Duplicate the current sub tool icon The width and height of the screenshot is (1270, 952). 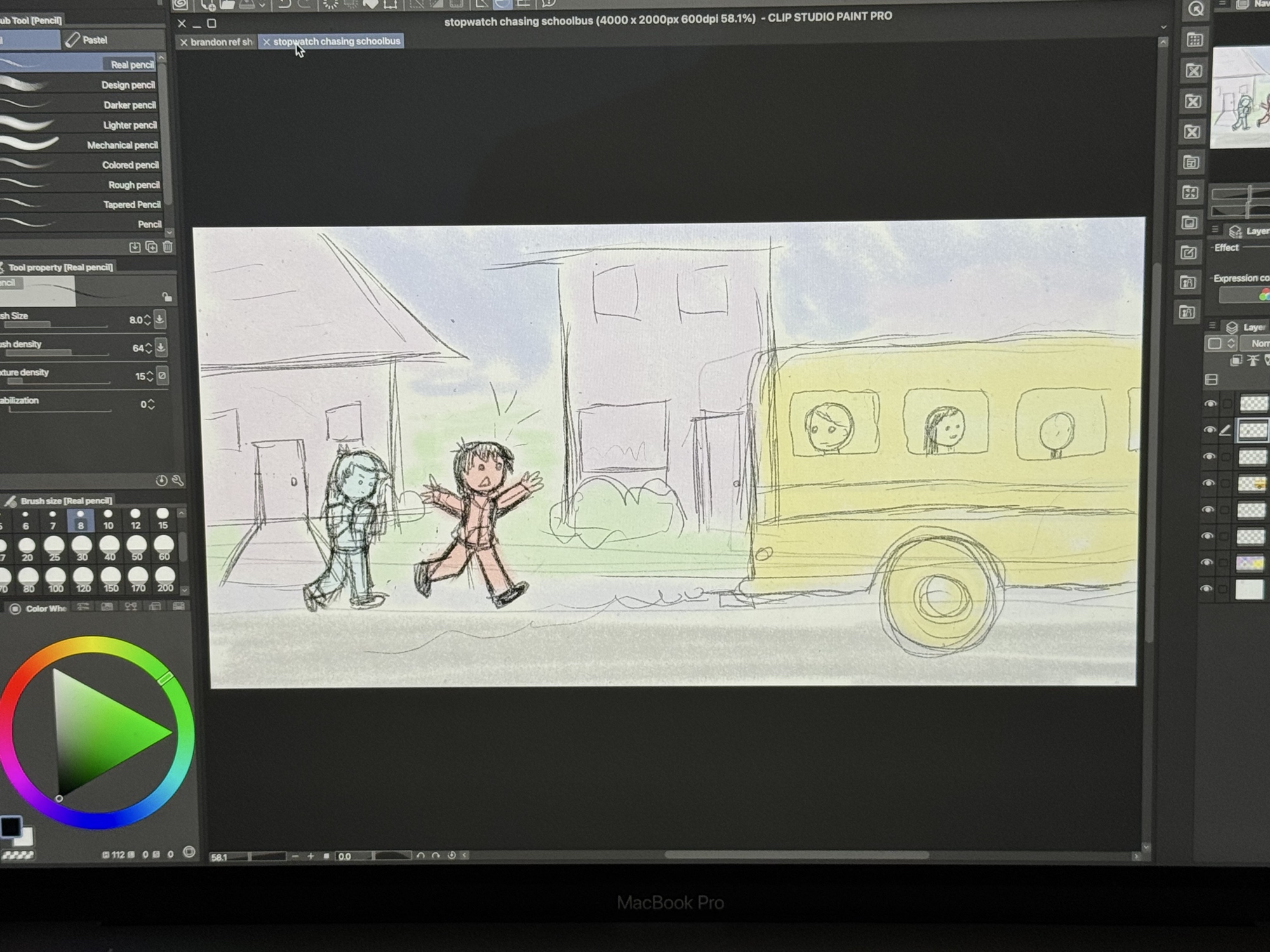(x=151, y=247)
